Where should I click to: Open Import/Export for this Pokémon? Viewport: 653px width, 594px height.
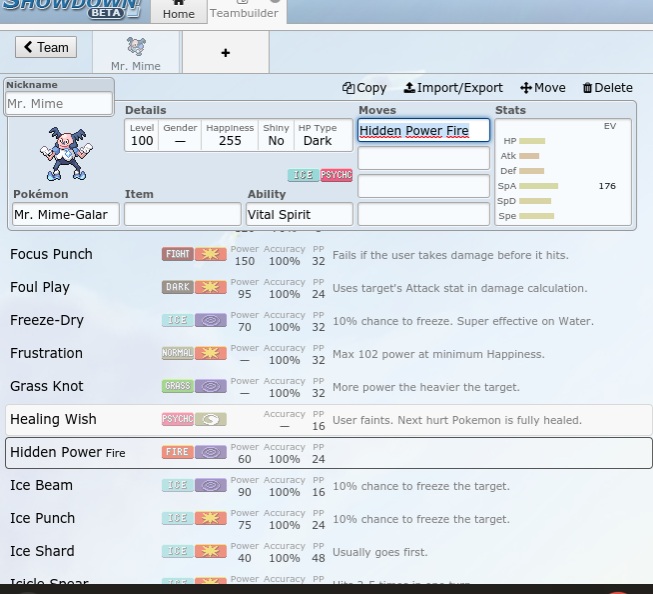click(x=453, y=88)
